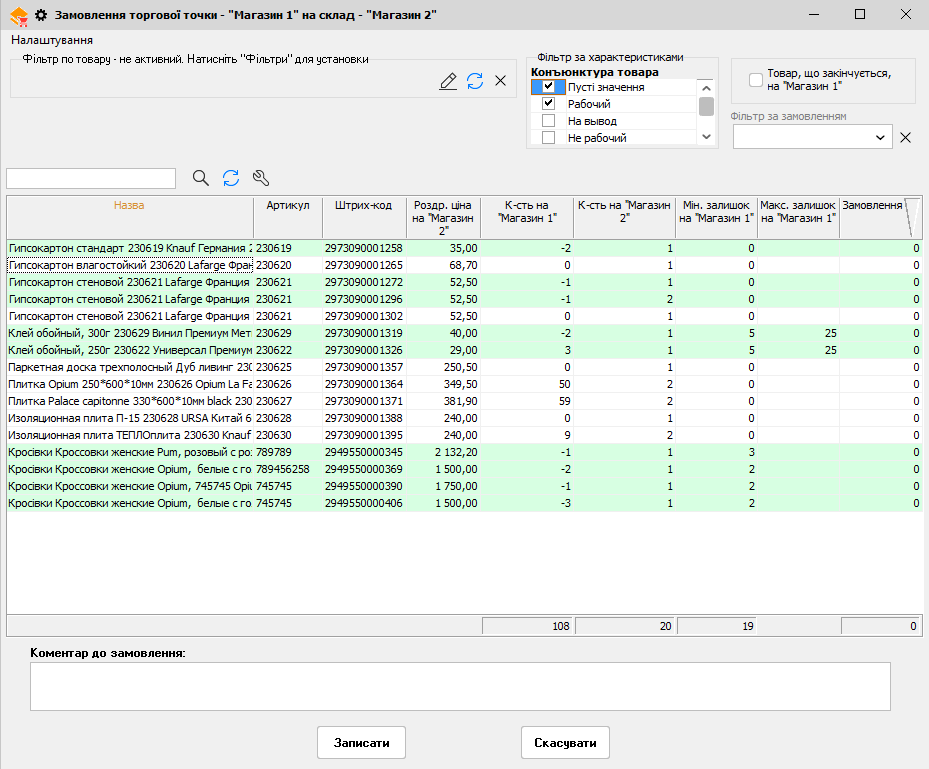This screenshot has height=769, width=929.
Task: Check the 'На вывод' checkbox
Action: (x=548, y=121)
